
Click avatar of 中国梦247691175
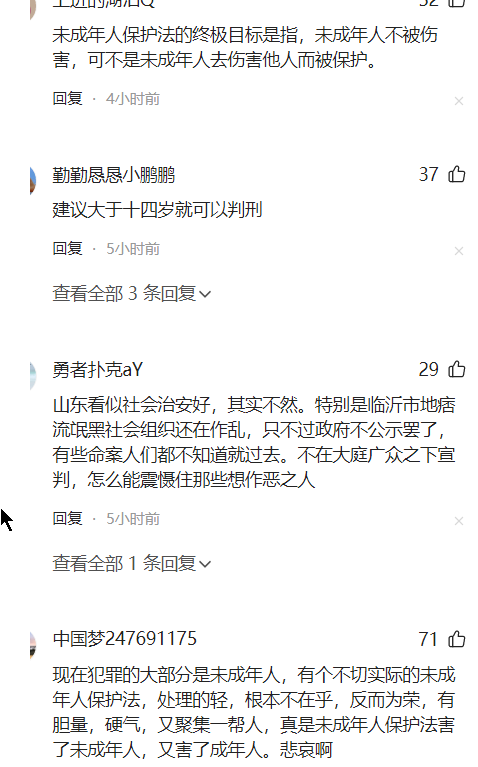[x=33, y=645]
